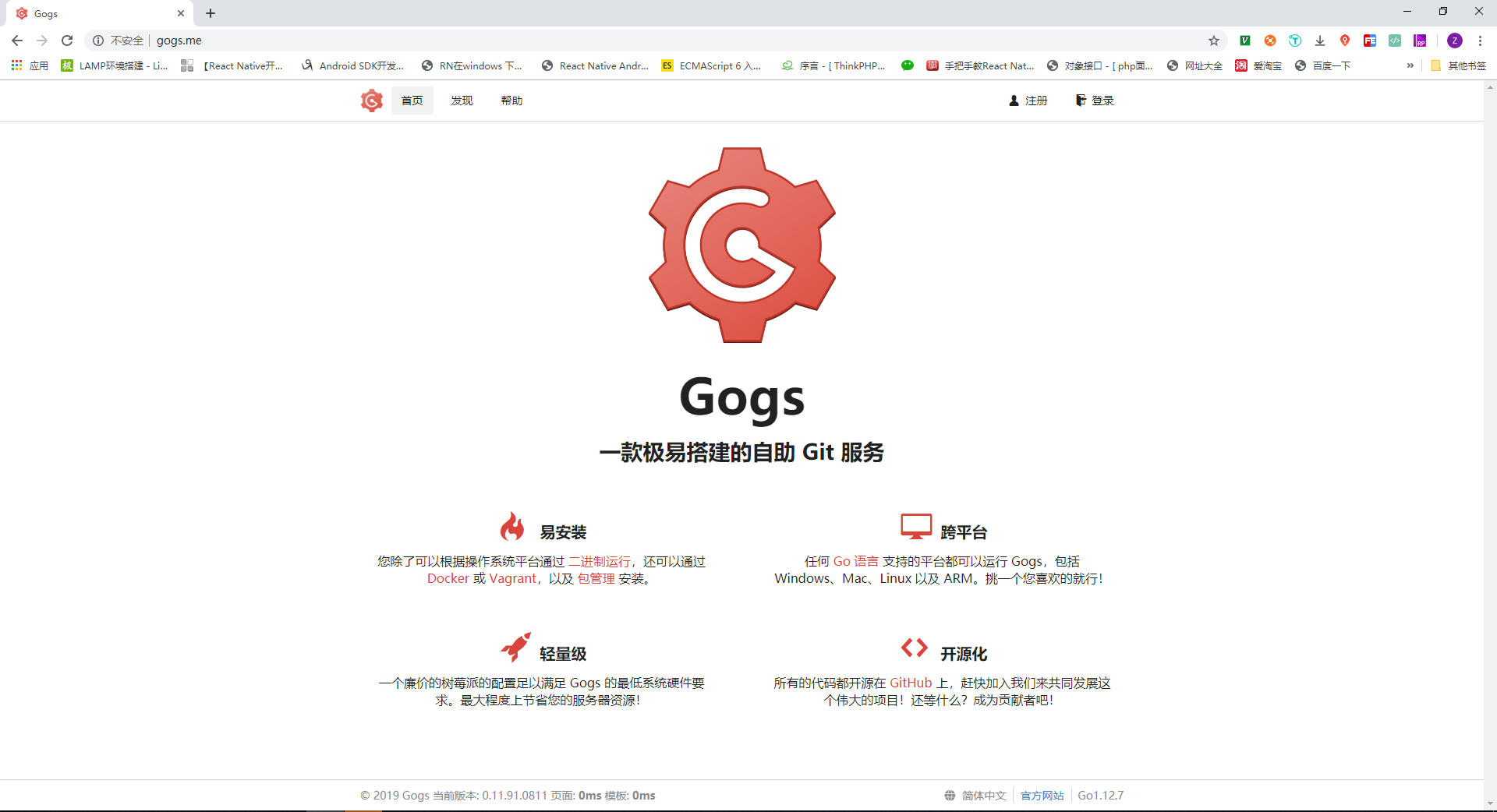This screenshot has width=1497, height=812.
Task: Go to the 发现 page
Action: pos(462,101)
